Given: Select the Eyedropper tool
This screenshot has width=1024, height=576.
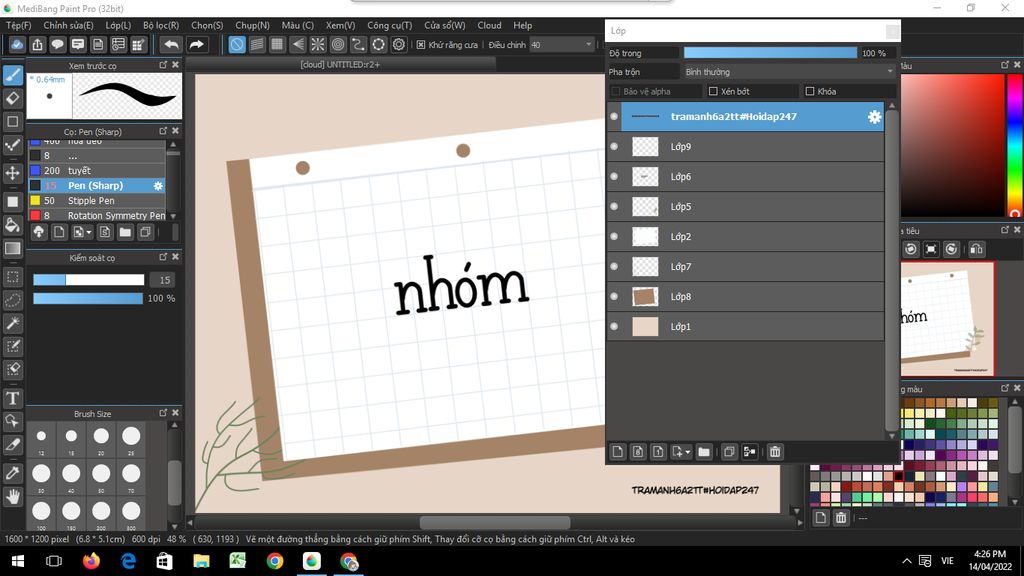Looking at the screenshot, I should click(13, 473).
